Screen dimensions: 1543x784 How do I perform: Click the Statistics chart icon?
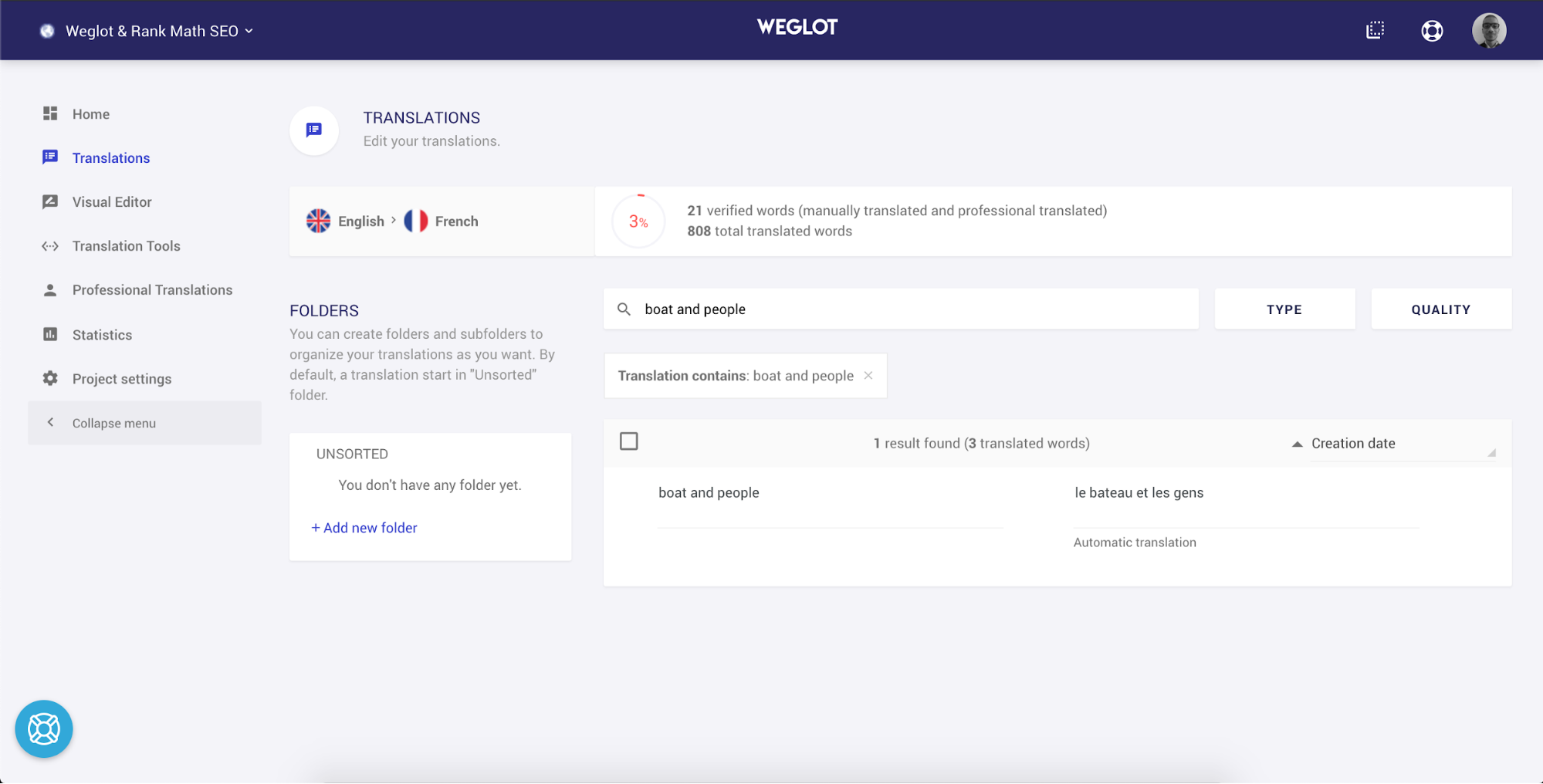[x=50, y=334]
